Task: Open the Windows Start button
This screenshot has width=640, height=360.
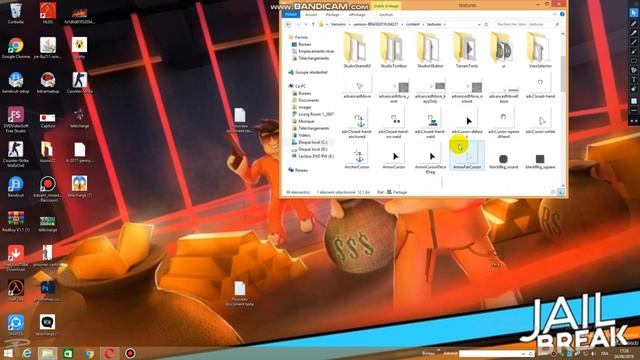Action: (x=8, y=353)
